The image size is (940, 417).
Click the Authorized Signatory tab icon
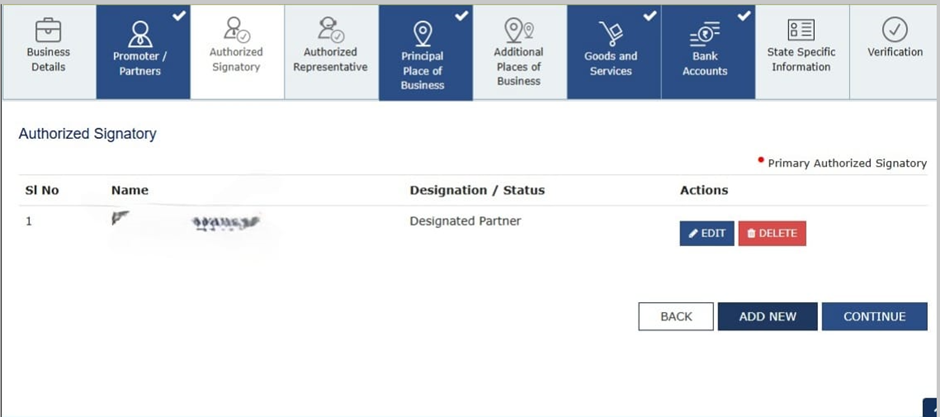(x=236, y=30)
